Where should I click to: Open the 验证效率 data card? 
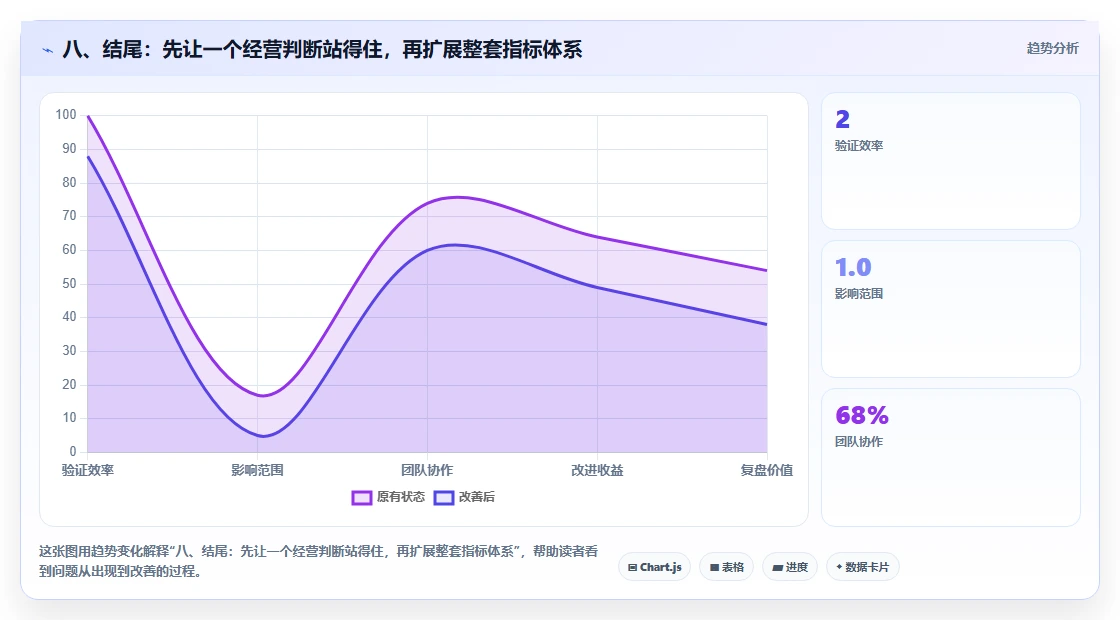(x=951, y=161)
